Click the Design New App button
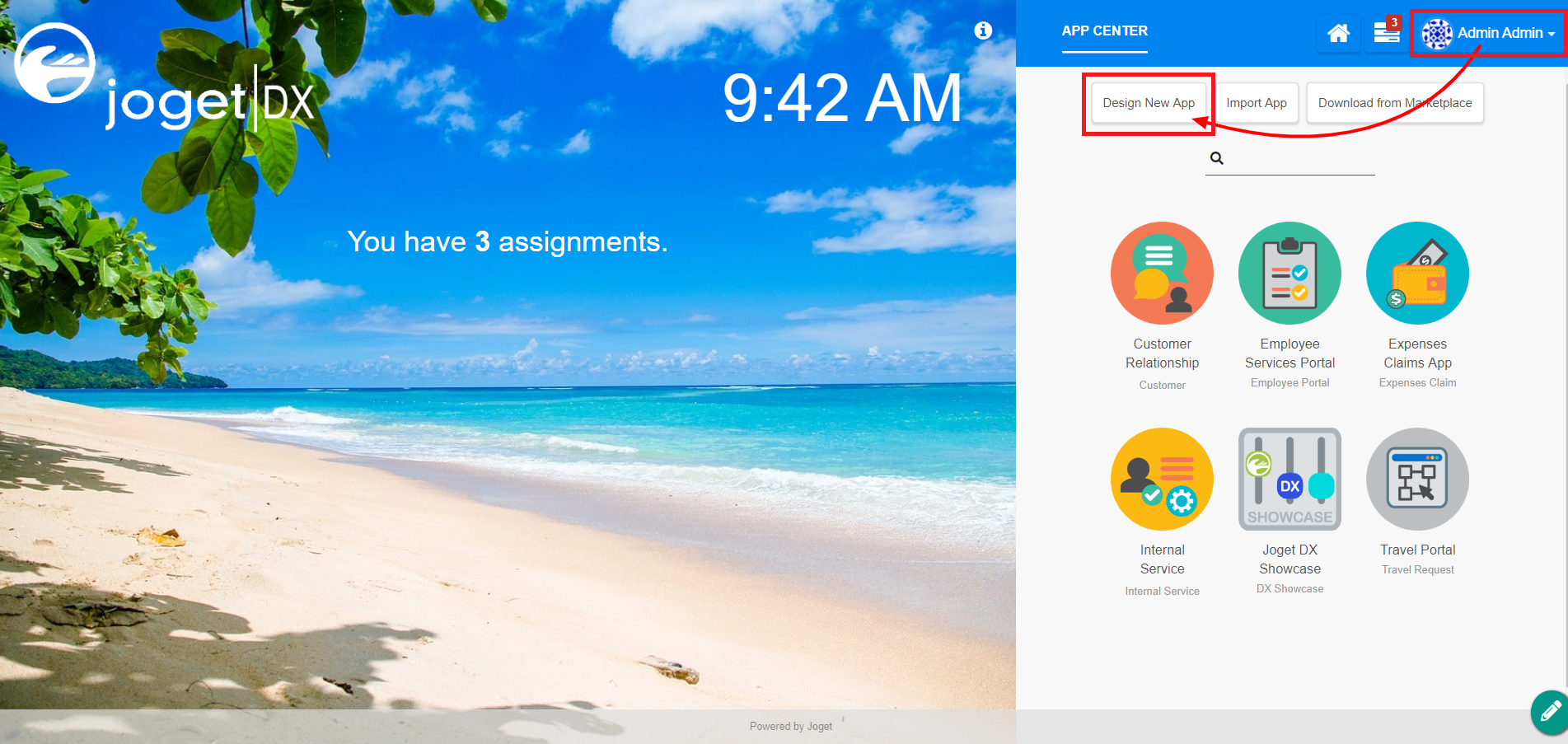Viewport: 1568px width, 744px height. [1149, 103]
